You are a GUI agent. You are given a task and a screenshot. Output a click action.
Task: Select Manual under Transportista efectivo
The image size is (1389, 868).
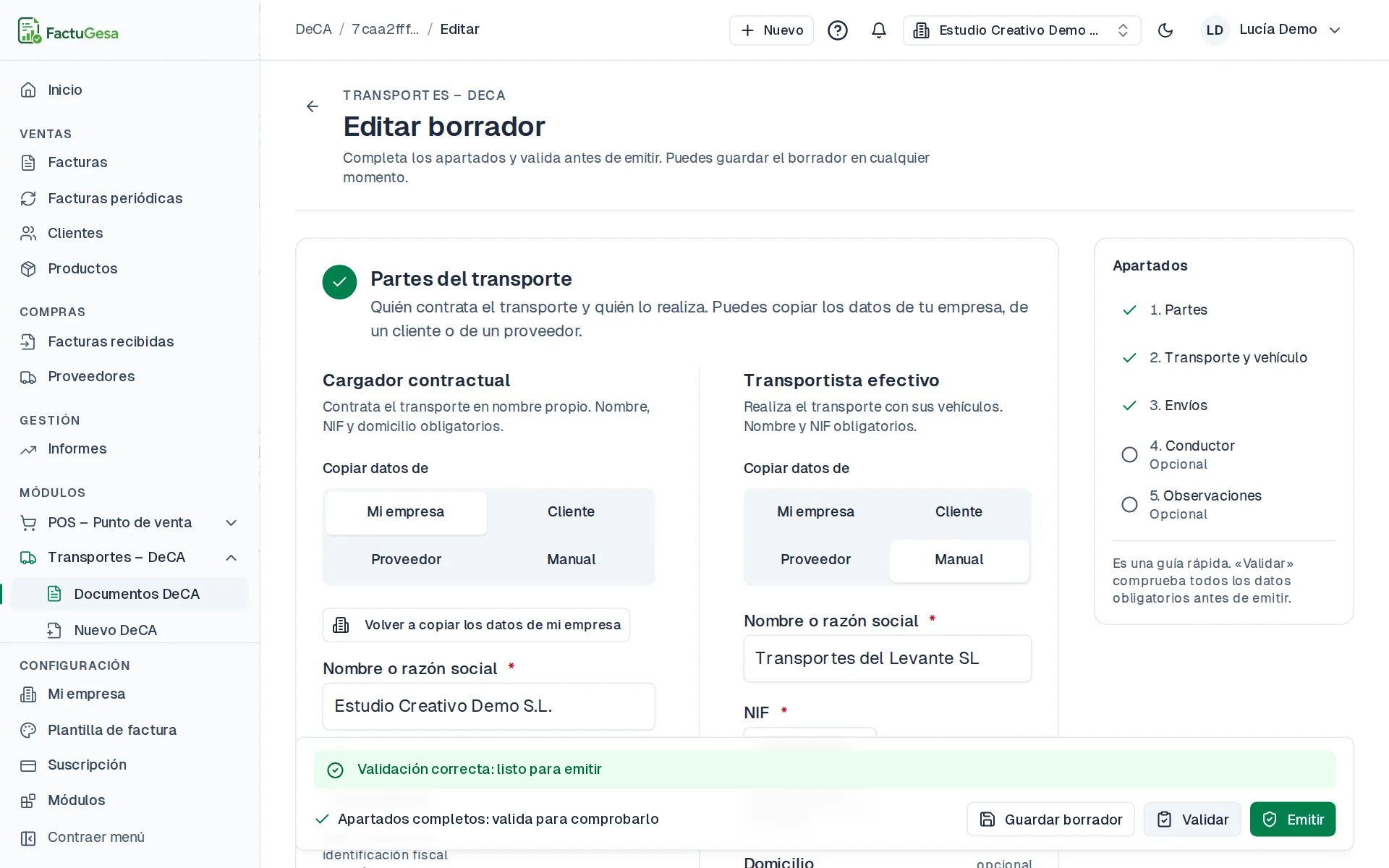pos(959,560)
